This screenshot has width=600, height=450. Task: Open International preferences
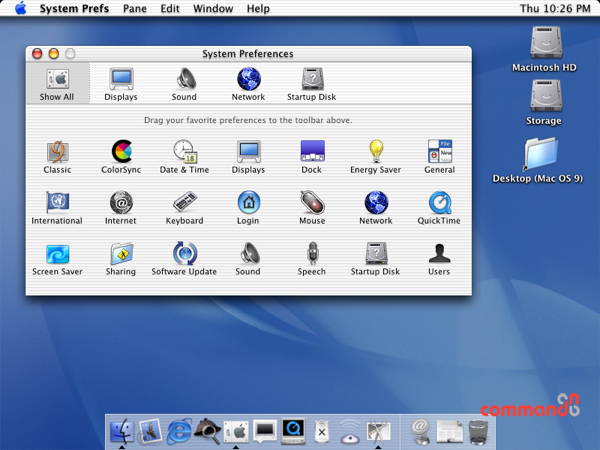coord(57,208)
